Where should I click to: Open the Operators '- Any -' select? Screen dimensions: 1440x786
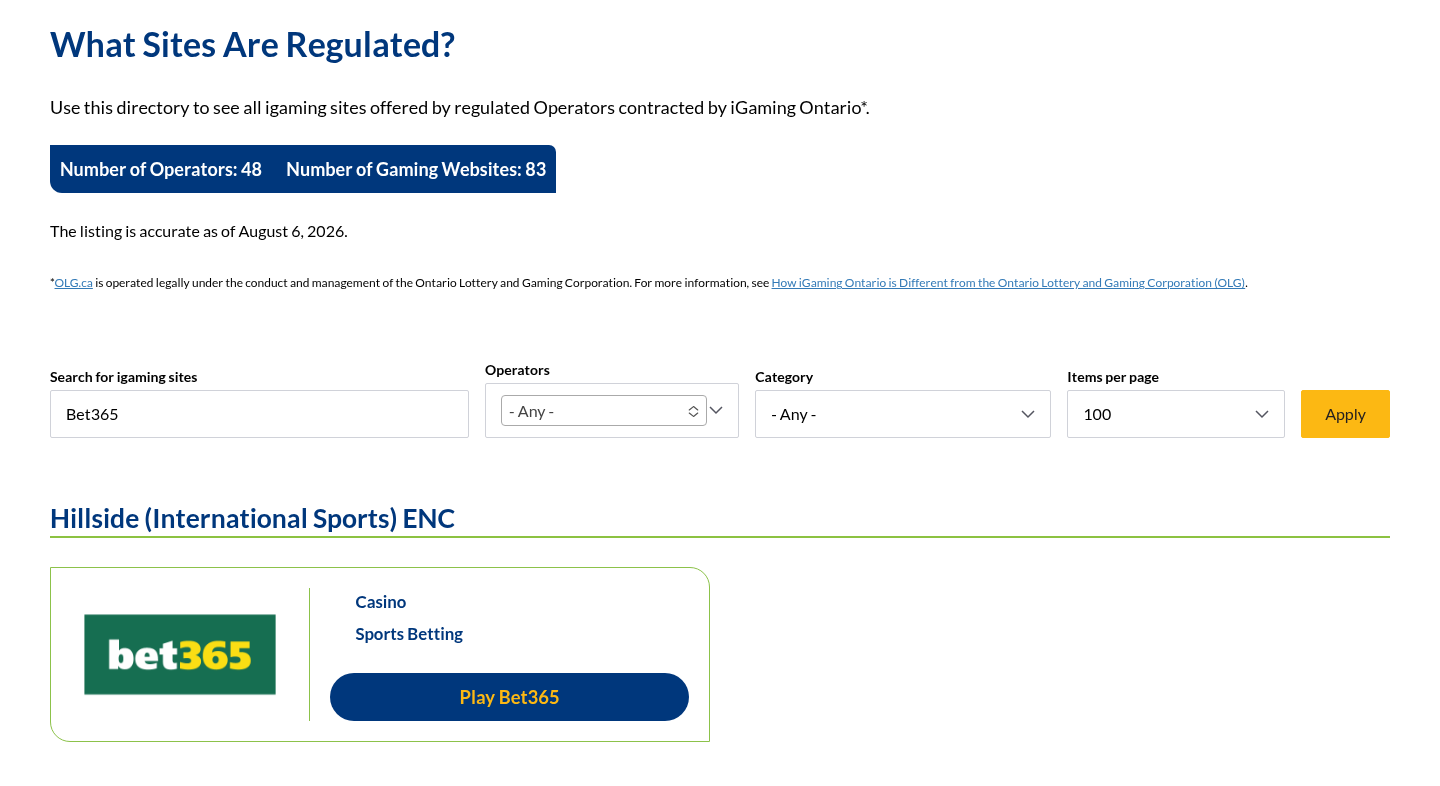604,411
